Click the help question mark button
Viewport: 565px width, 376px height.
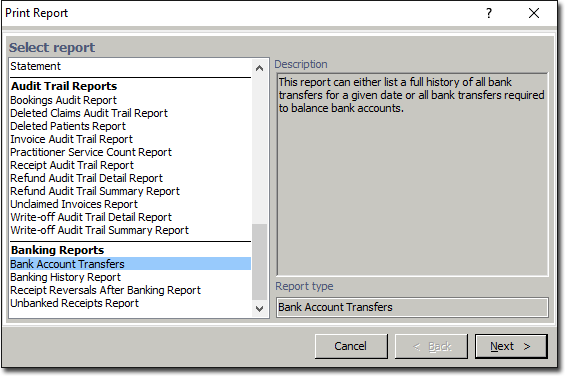[x=489, y=13]
